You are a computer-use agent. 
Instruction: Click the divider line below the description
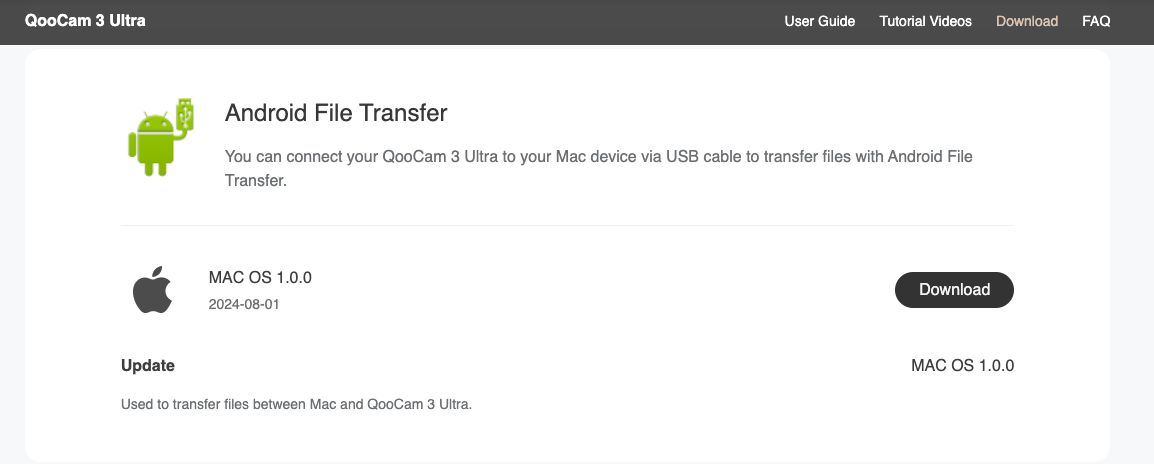click(567, 225)
